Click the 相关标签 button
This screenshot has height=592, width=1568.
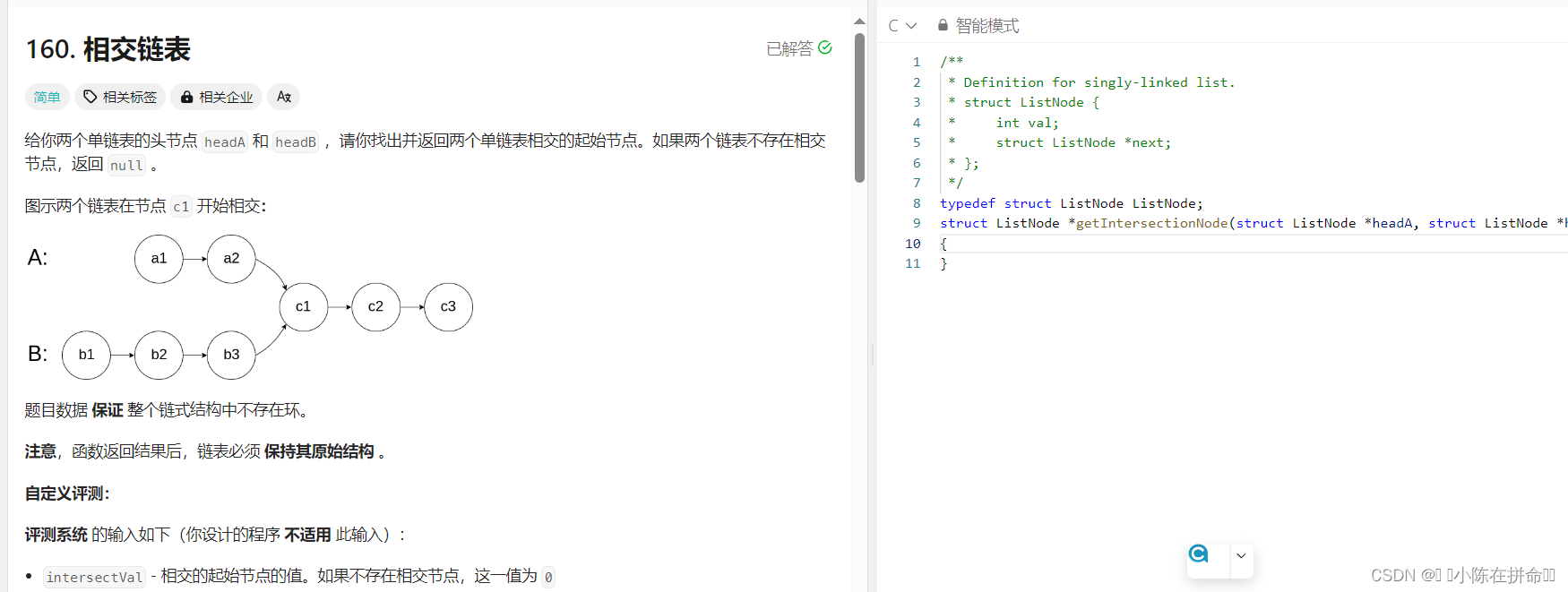(x=120, y=97)
